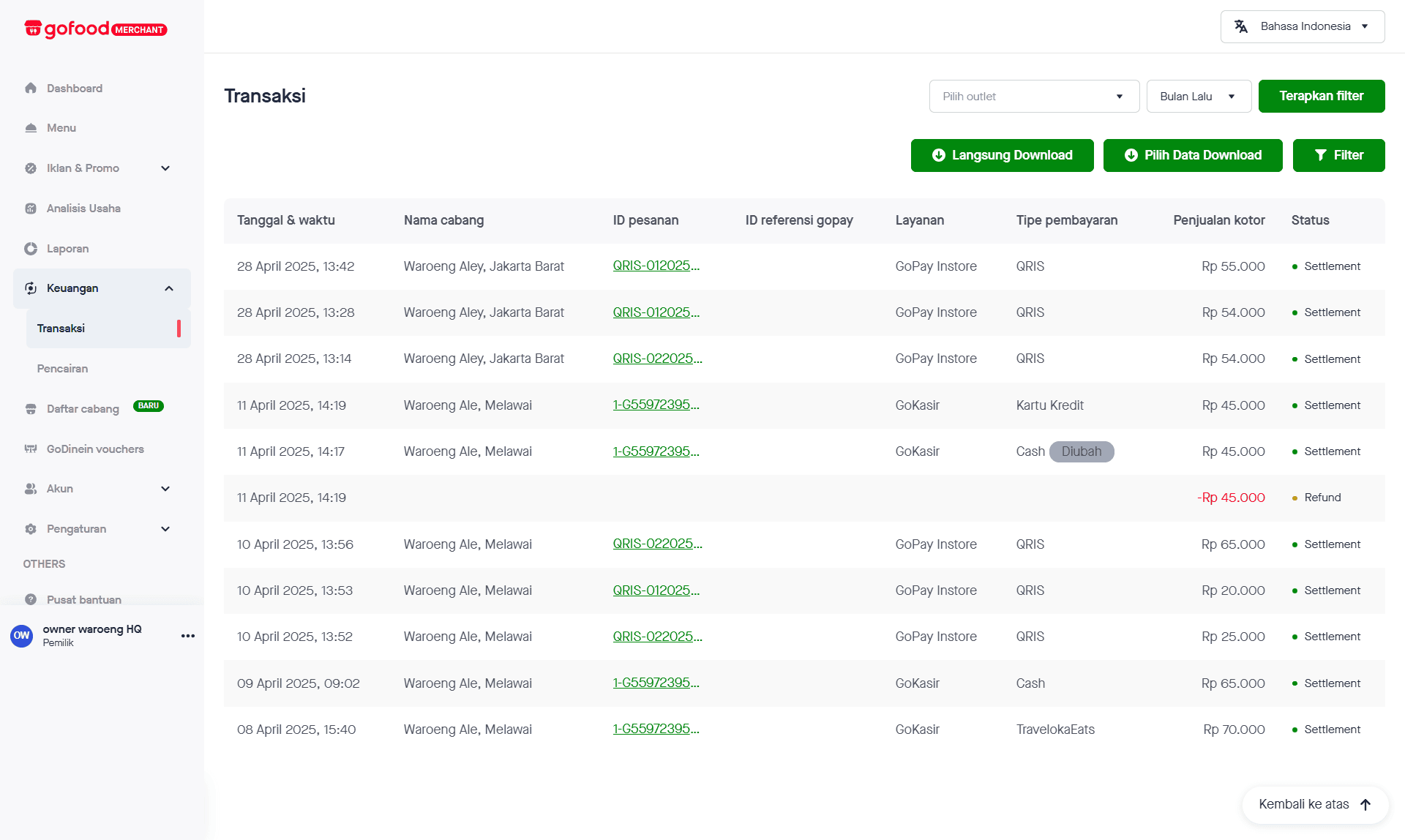Open order QRIS-012025 from 28 April 13:42
Screen dimensions: 1405x840
656,266
